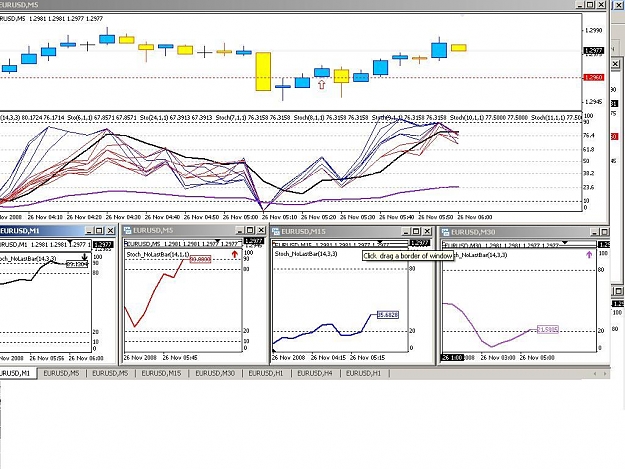The image size is (625, 469).
Task: Select the red up arrow in the M5 stochastic sub-window
Action: click(x=234, y=254)
